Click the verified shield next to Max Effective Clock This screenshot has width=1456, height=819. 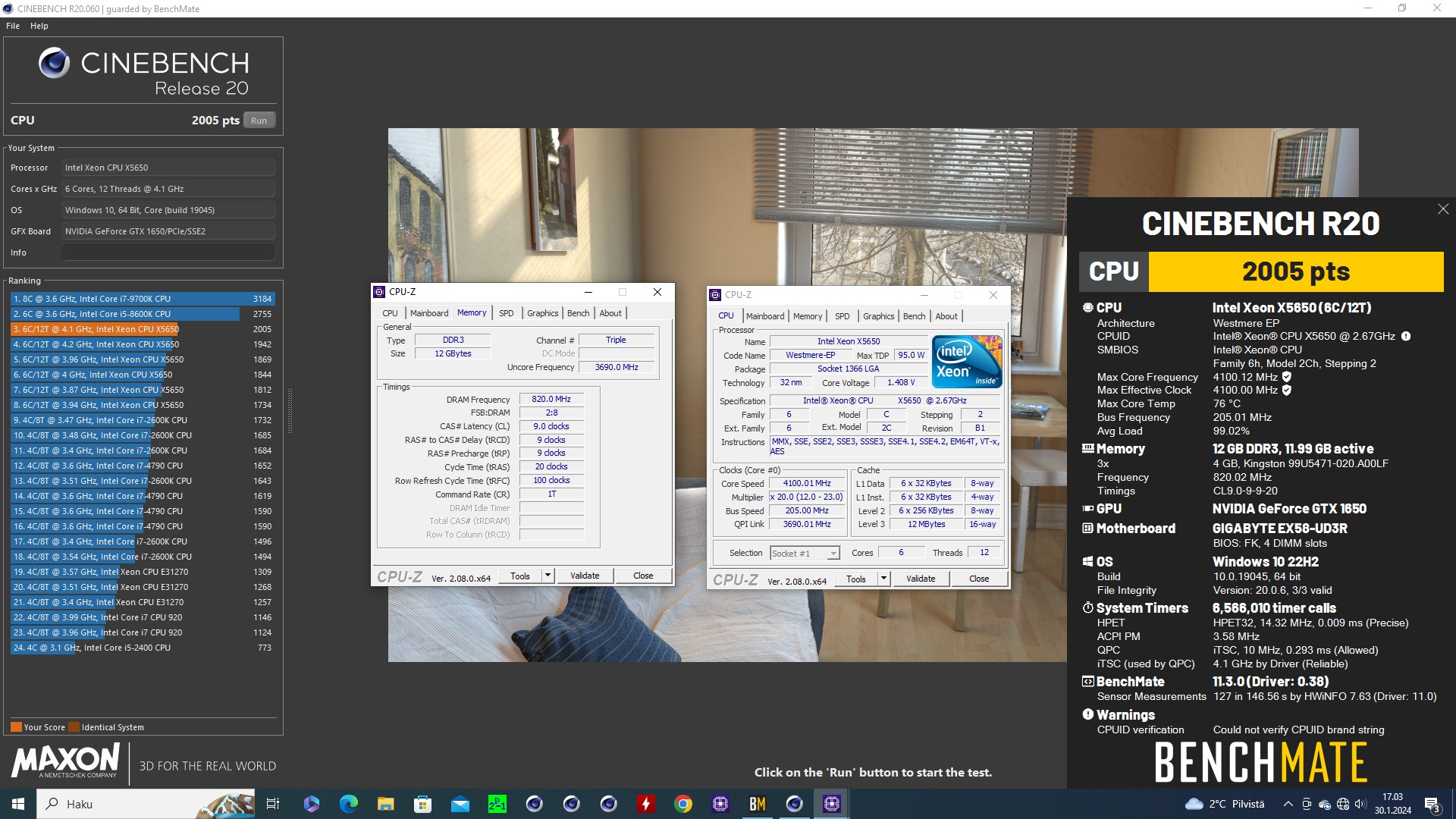(x=1287, y=391)
